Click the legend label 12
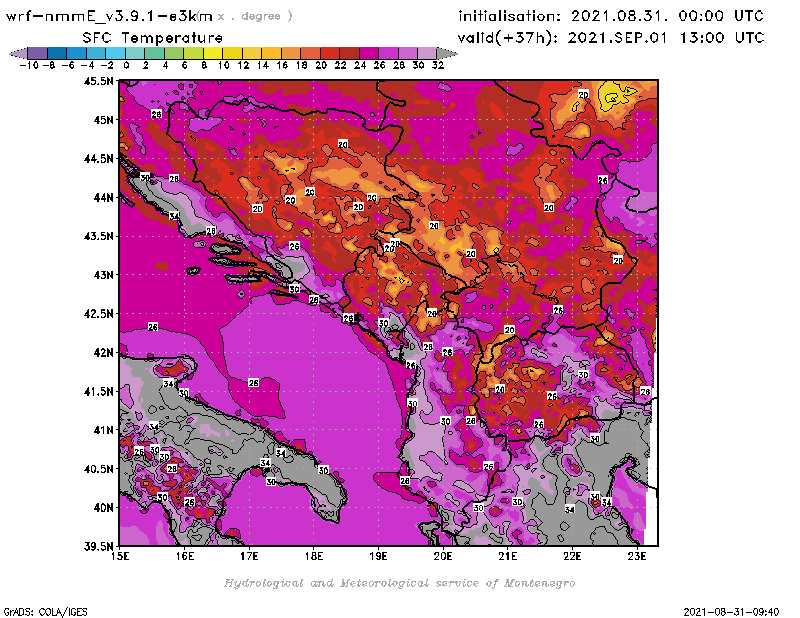The image size is (800, 618). point(243,65)
